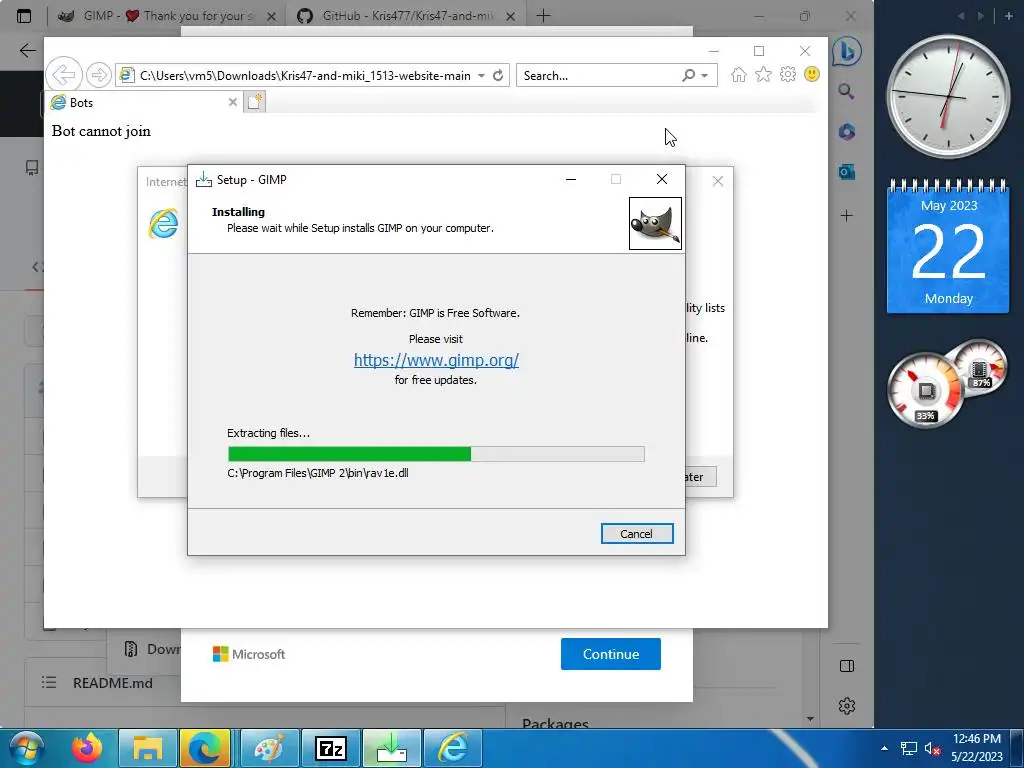Click the Continue button on Microsoft page
The image size is (1024, 768).
(x=611, y=654)
